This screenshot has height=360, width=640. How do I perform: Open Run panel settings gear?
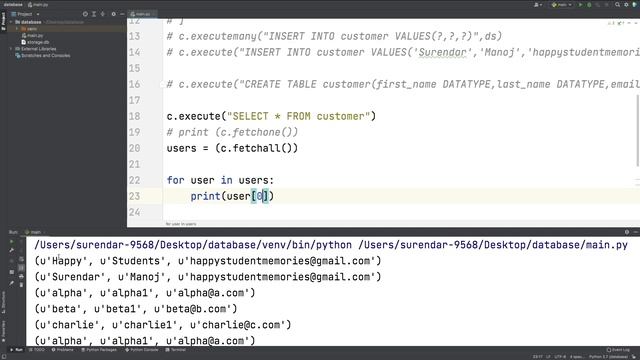tap(627, 232)
